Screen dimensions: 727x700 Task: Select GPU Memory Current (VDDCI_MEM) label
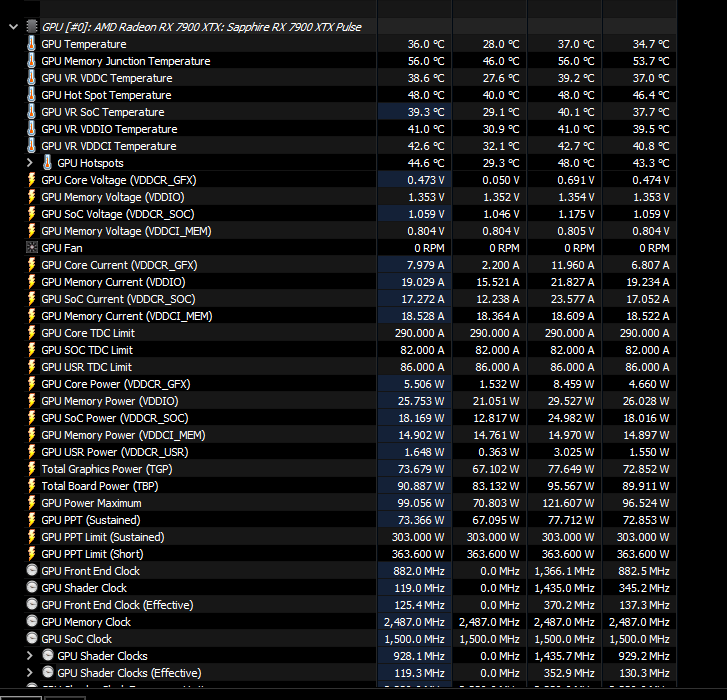coord(127,316)
